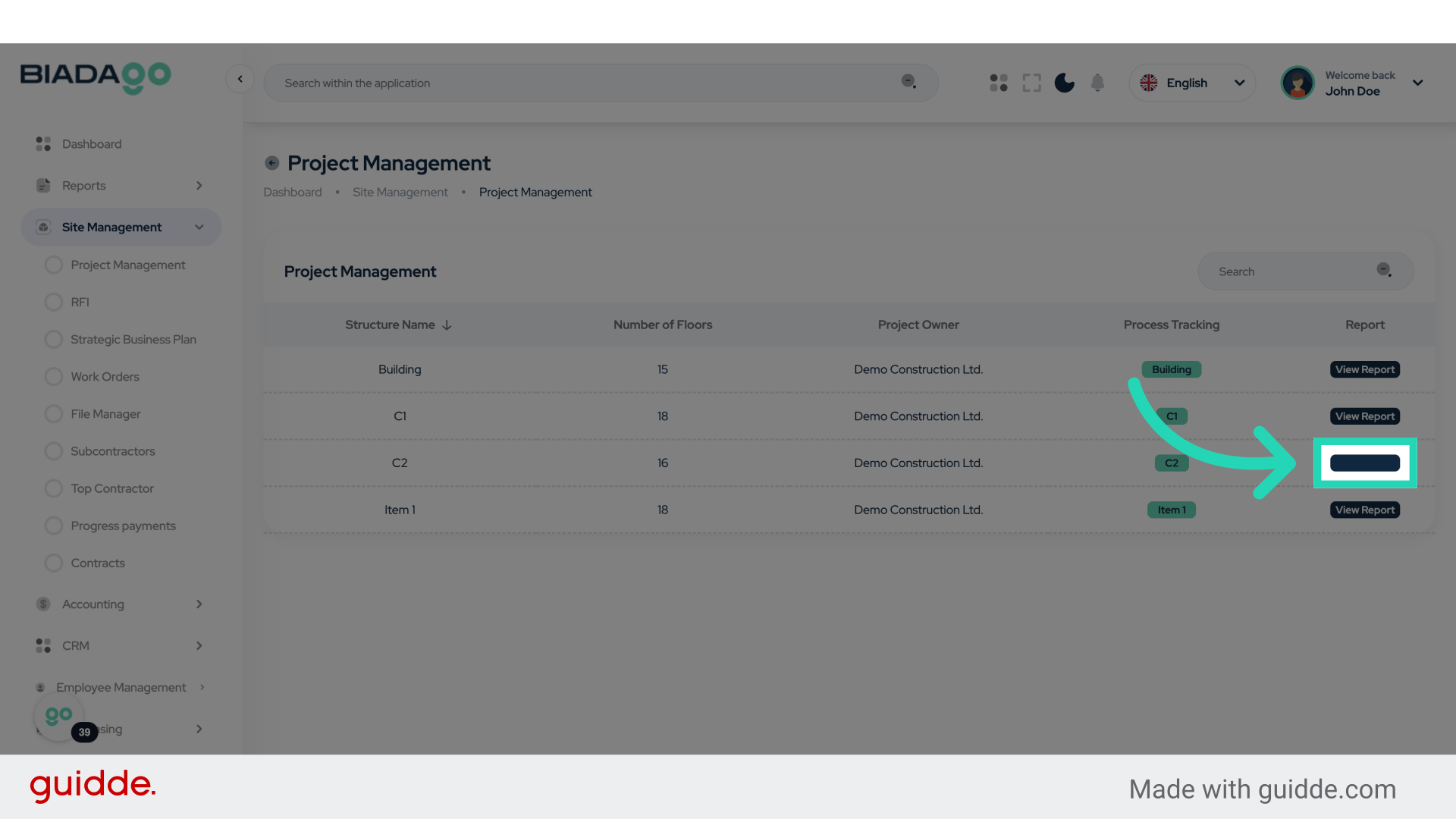Select RFI radio item in sidebar
Image resolution: width=1456 pixels, height=819 pixels.
[x=54, y=302]
